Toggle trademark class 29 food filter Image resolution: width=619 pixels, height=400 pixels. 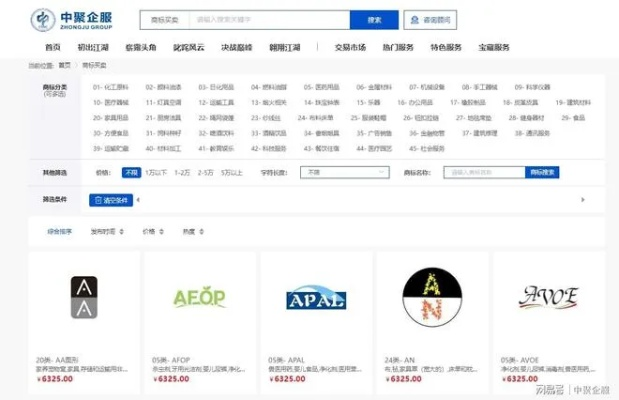point(573,118)
